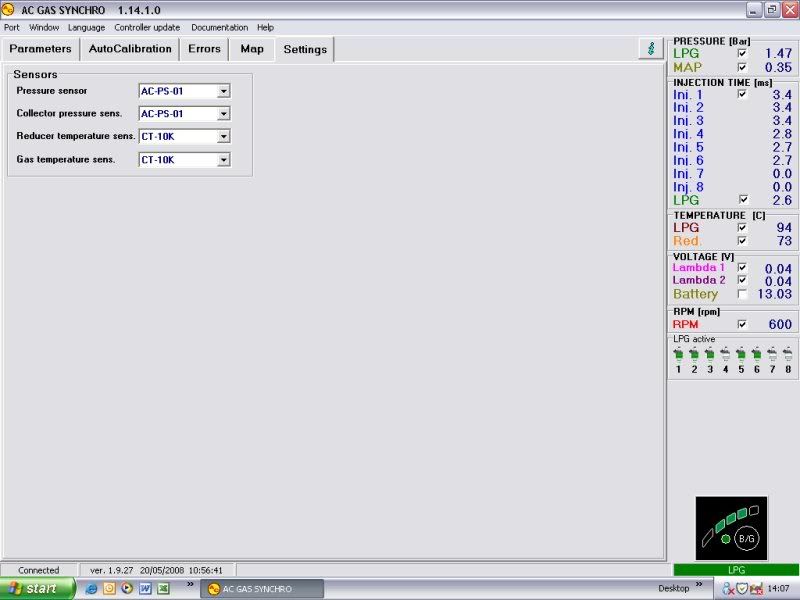The width and height of the screenshot is (800, 600).
Task: Click the Windows start button
Action: [37, 589]
